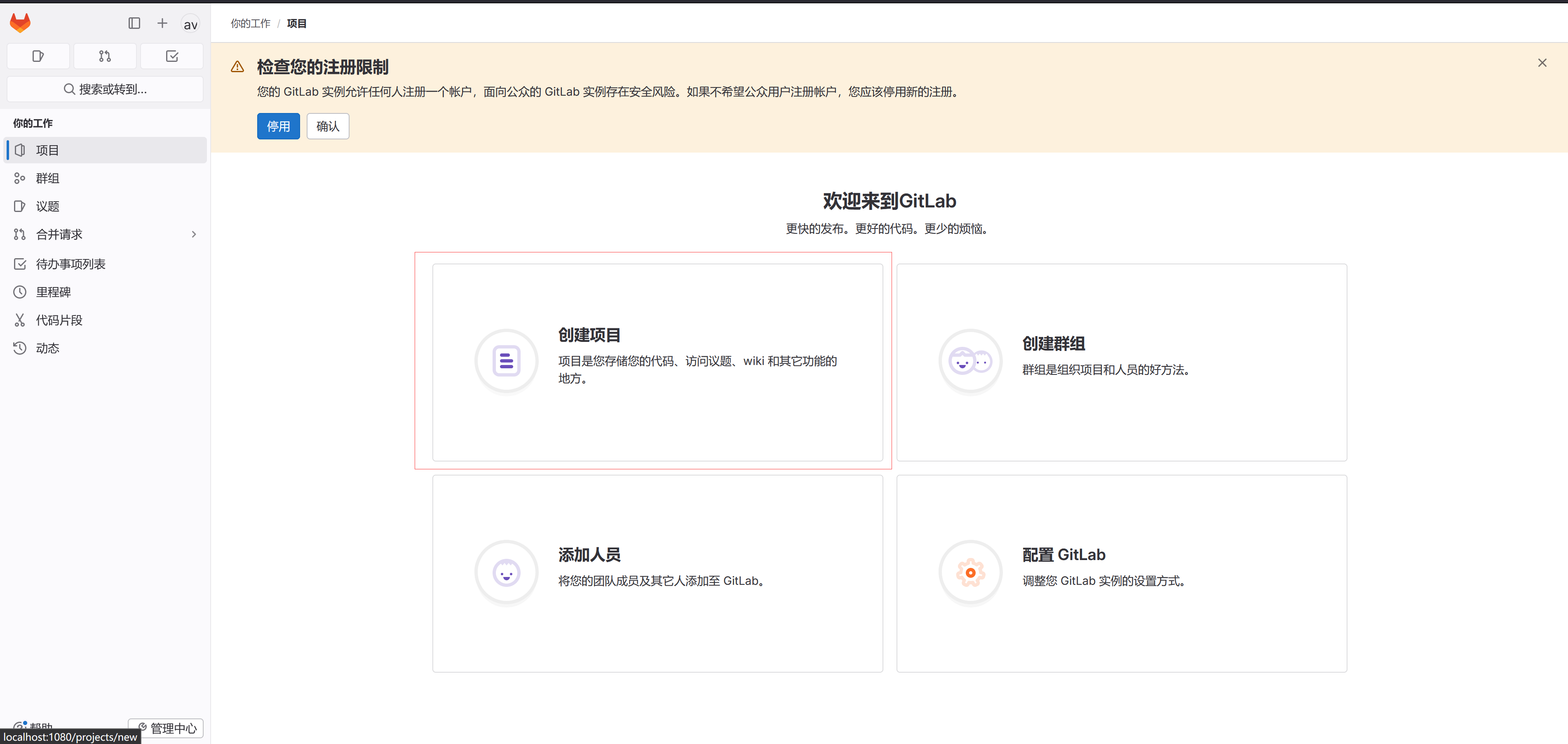
Task: Open assigned issues shortcut icon
Action: point(38,56)
